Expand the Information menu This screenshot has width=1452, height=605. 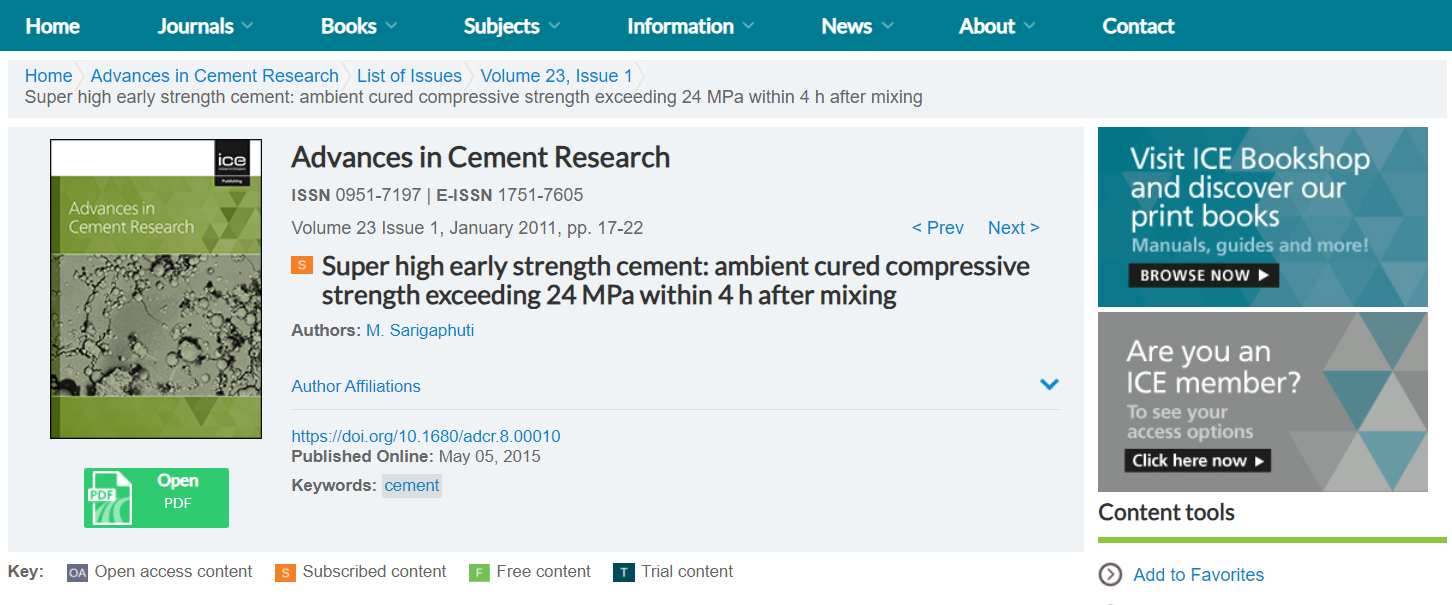tap(690, 26)
